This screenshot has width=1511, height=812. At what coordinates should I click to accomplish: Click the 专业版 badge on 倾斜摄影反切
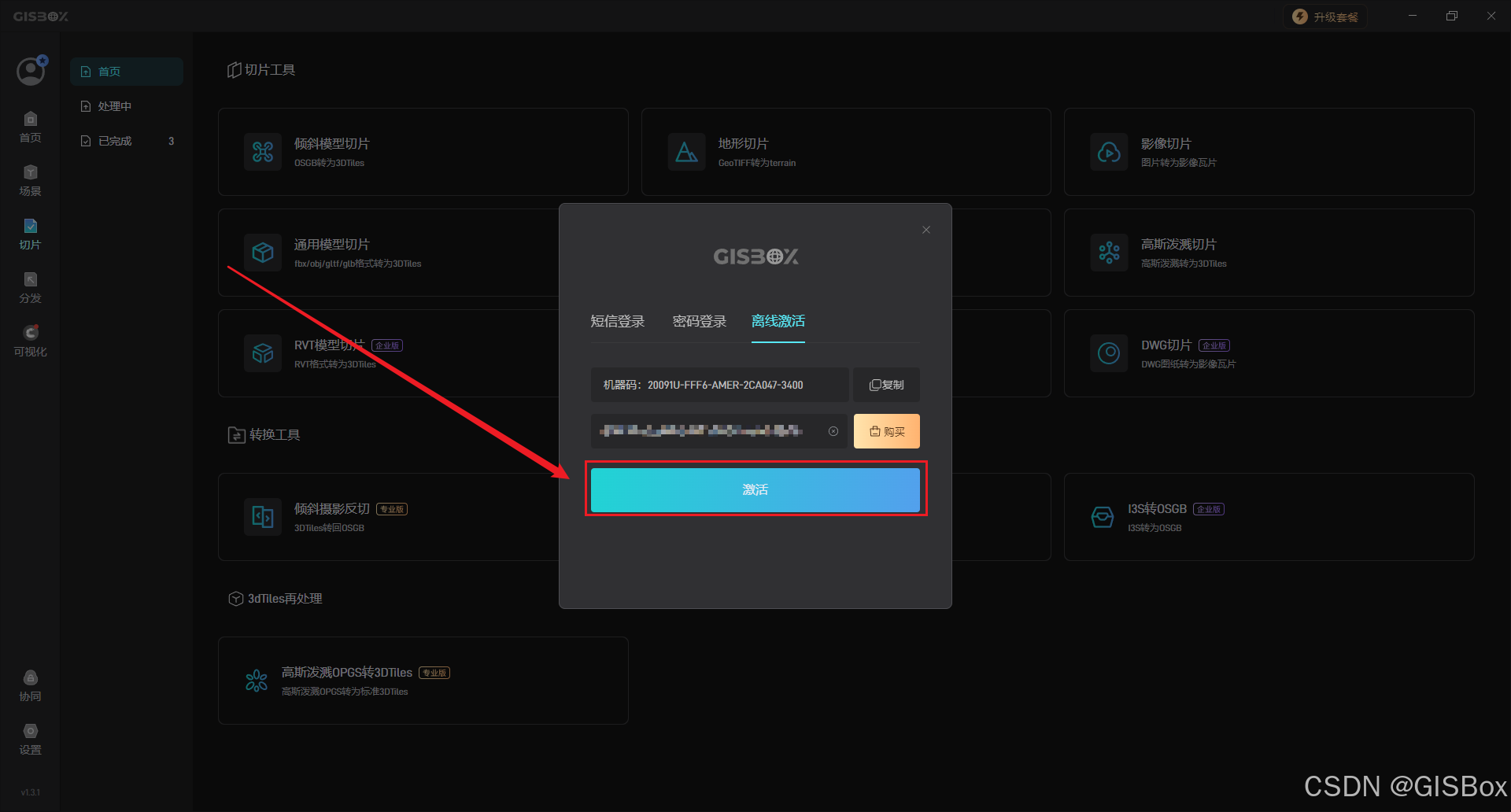(392, 509)
